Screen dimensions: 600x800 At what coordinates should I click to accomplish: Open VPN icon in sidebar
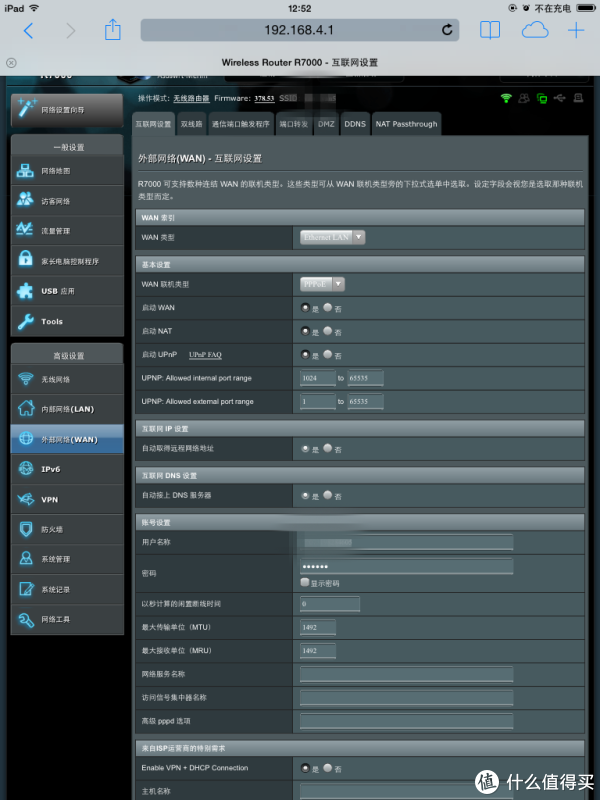click(x=26, y=498)
